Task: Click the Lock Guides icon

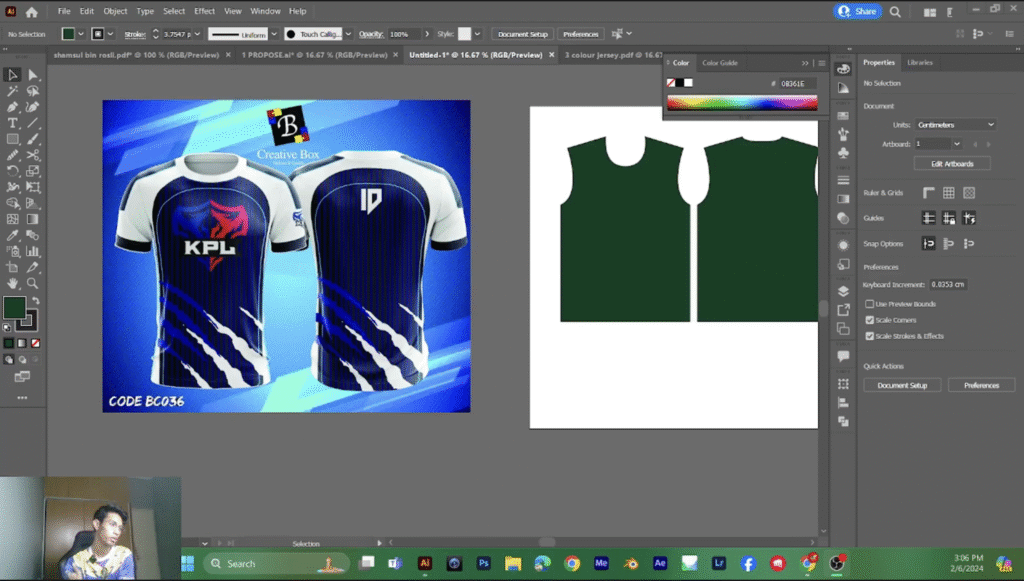Action: point(948,218)
